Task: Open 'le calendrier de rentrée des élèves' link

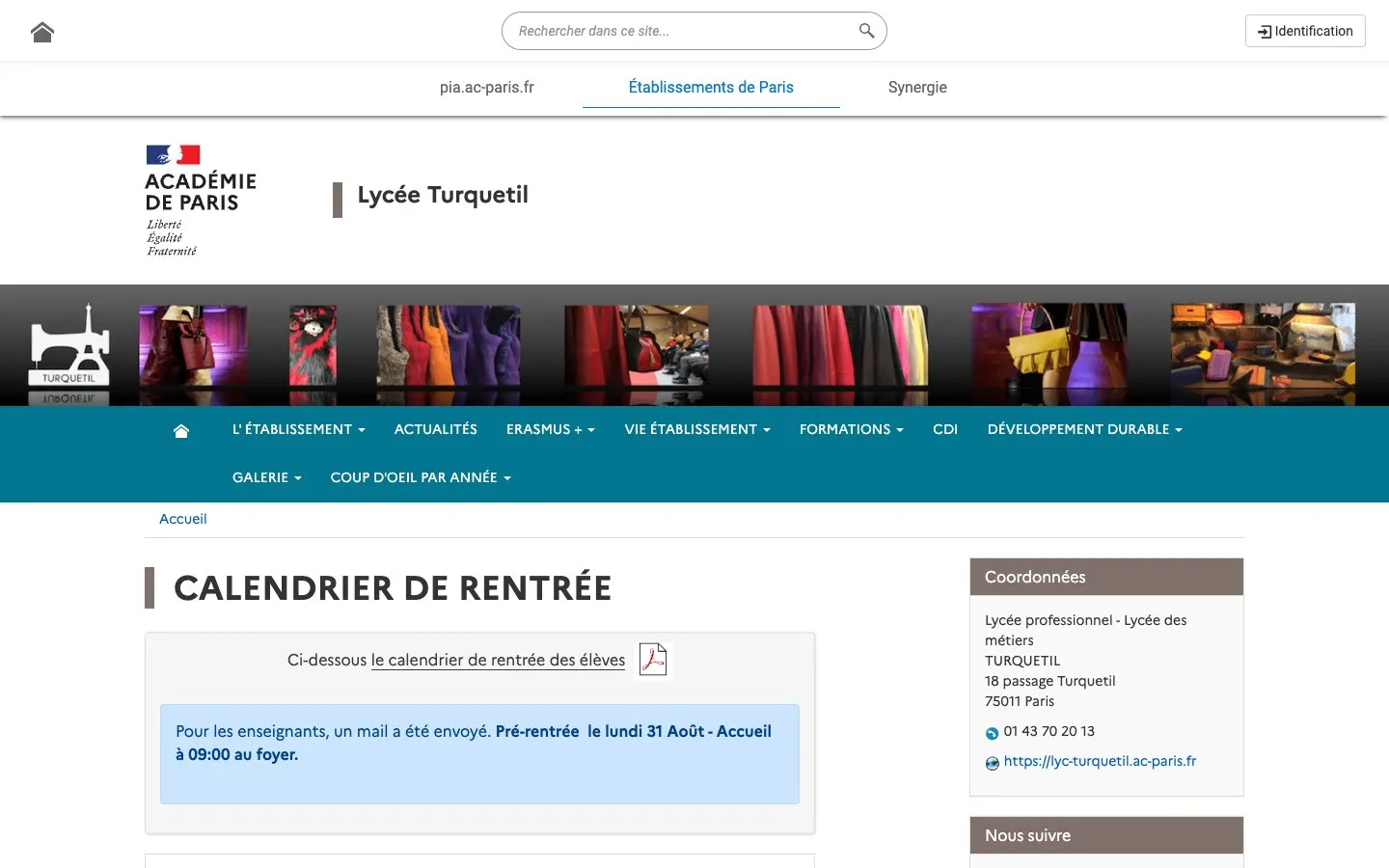Action: click(x=498, y=660)
